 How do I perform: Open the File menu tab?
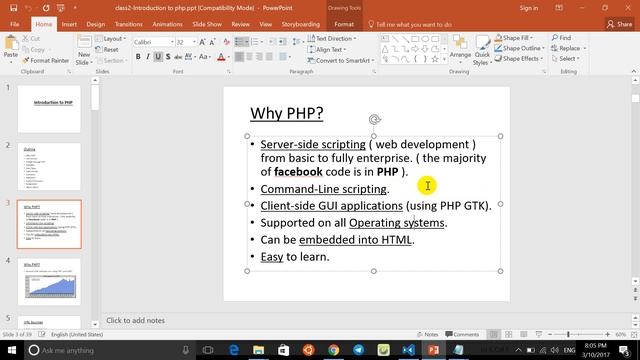click(15, 24)
